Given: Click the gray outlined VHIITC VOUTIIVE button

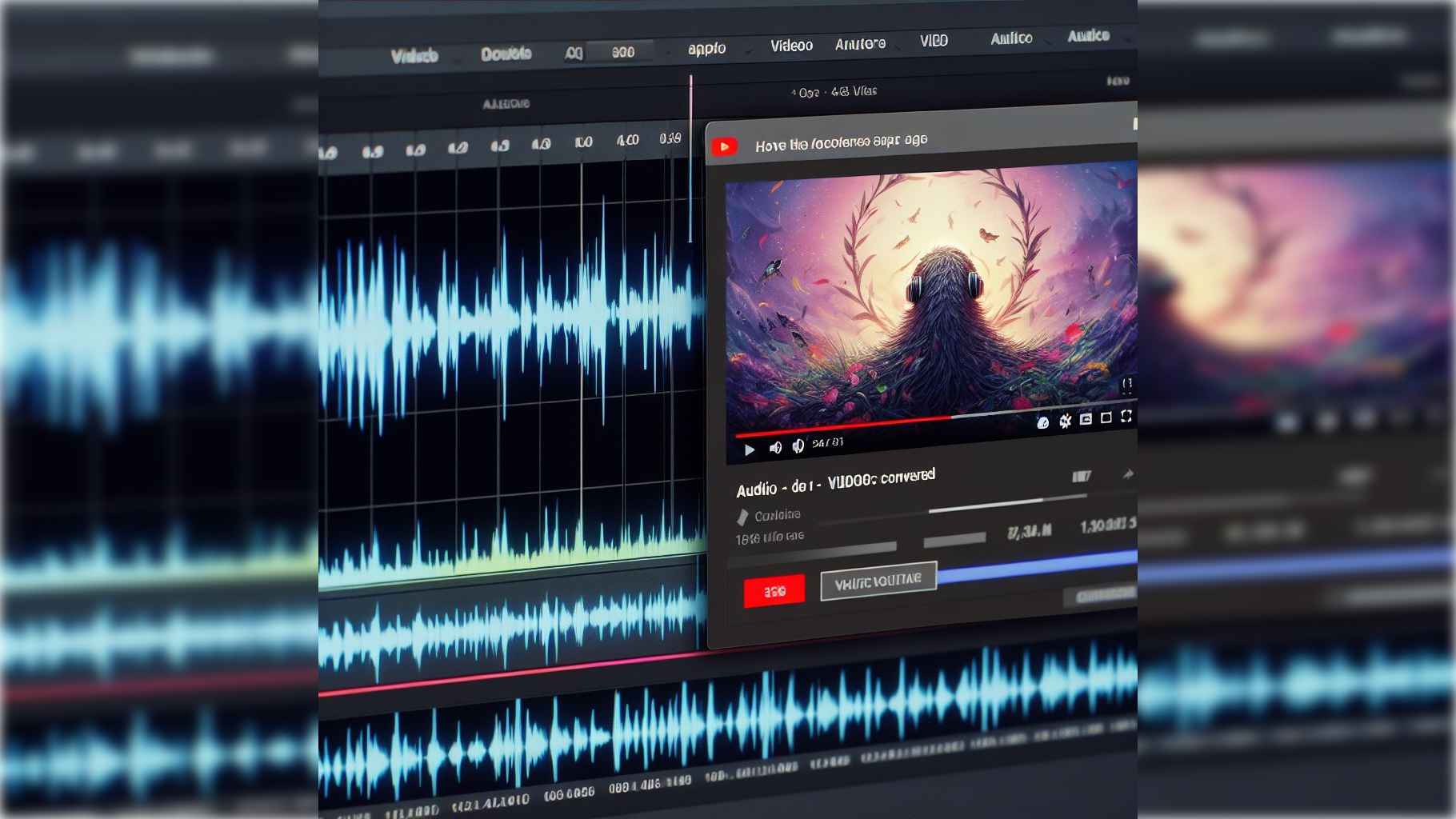Looking at the screenshot, I should pyautogui.click(x=878, y=581).
